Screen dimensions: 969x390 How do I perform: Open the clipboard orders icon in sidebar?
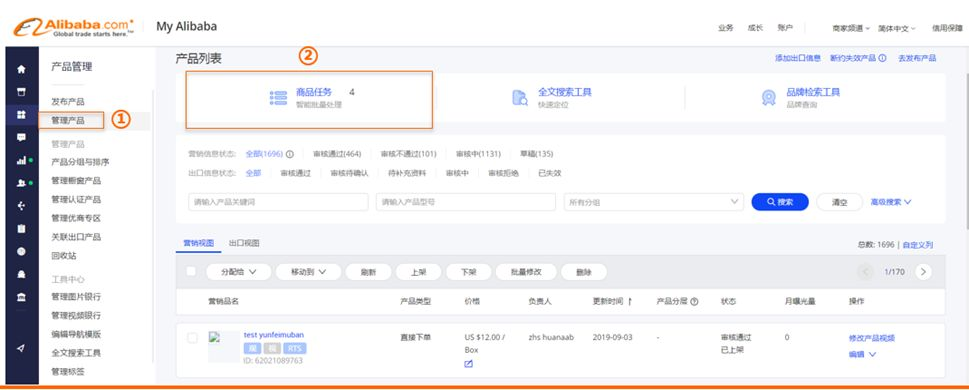pyautogui.click(x=21, y=229)
